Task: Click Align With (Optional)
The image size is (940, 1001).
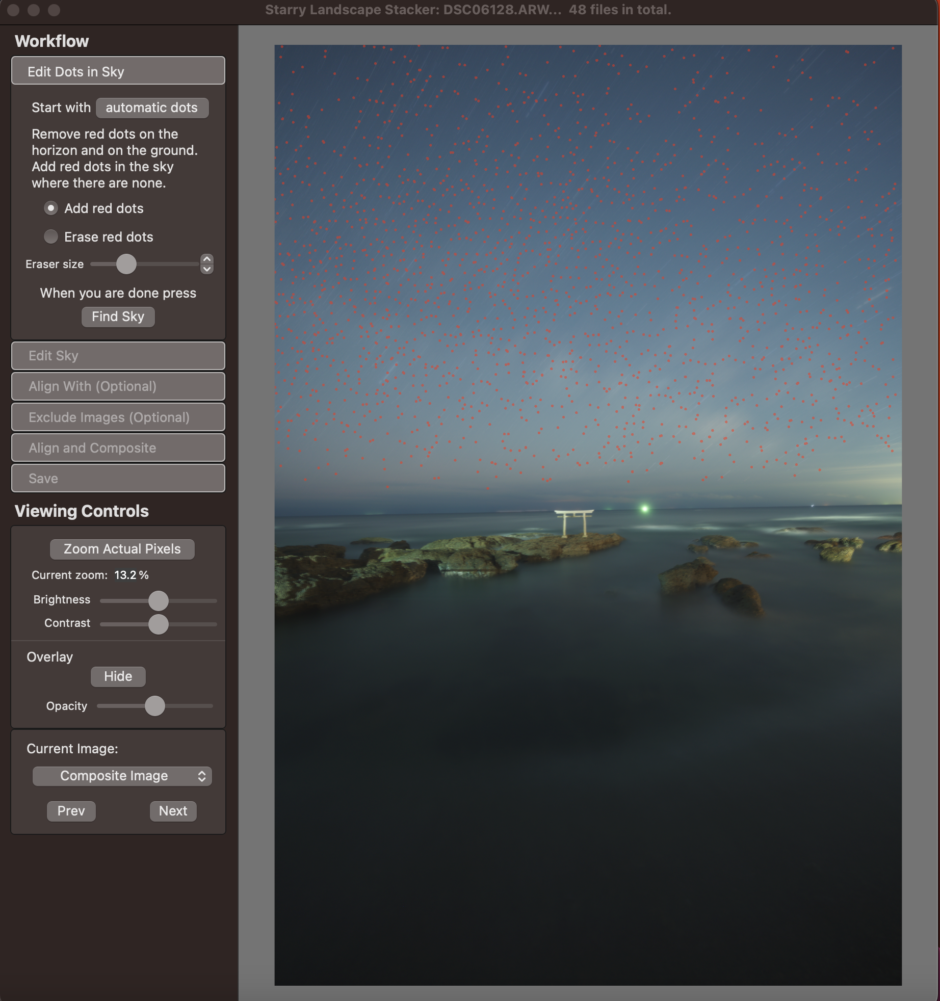Action: pyautogui.click(x=117, y=386)
